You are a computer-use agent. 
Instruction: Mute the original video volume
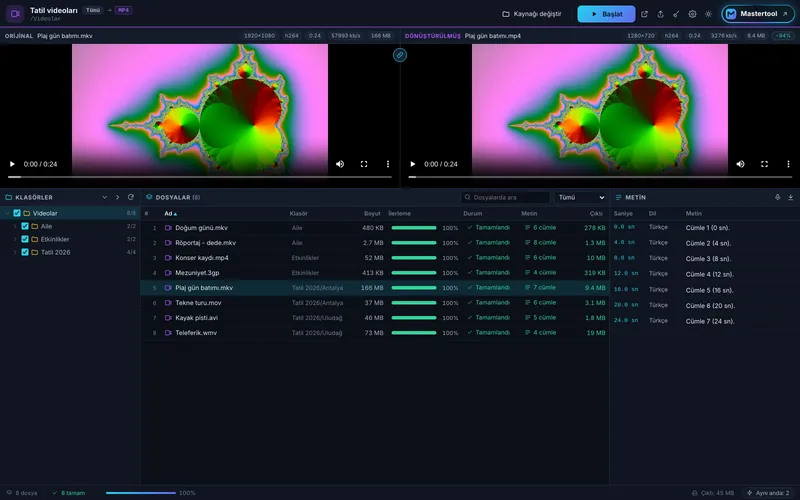pyautogui.click(x=340, y=164)
